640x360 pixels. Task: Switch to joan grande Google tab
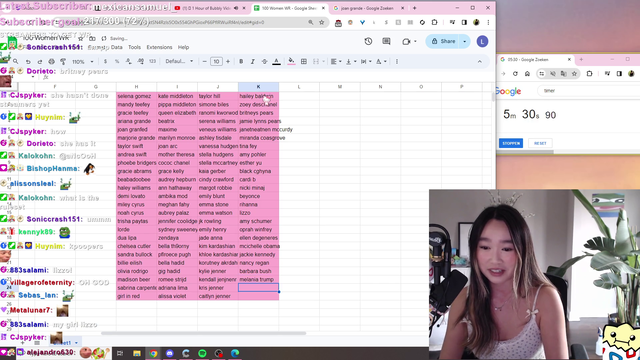point(367,8)
